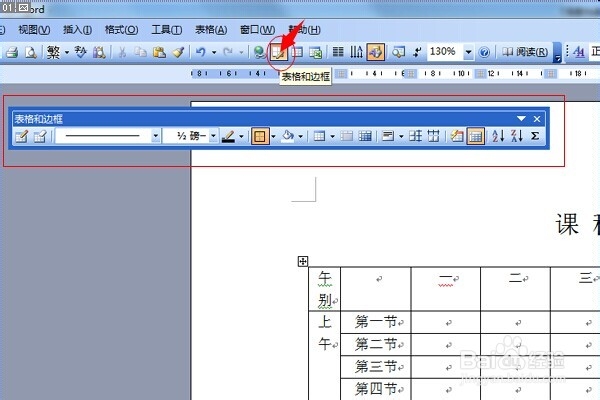Toggle Show/Hide formatting marks
Screen dimensions: 600x400
coord(417,52)
